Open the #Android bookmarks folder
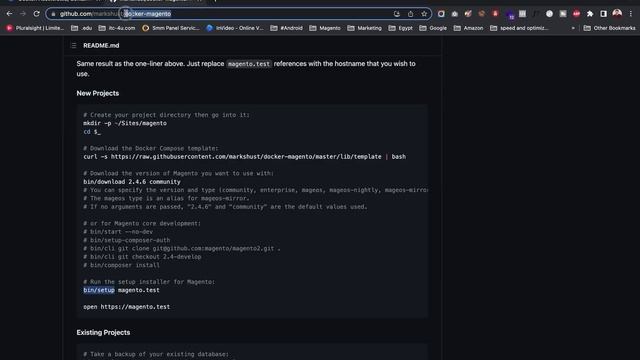The image size is (640, 360). [287, 28]
